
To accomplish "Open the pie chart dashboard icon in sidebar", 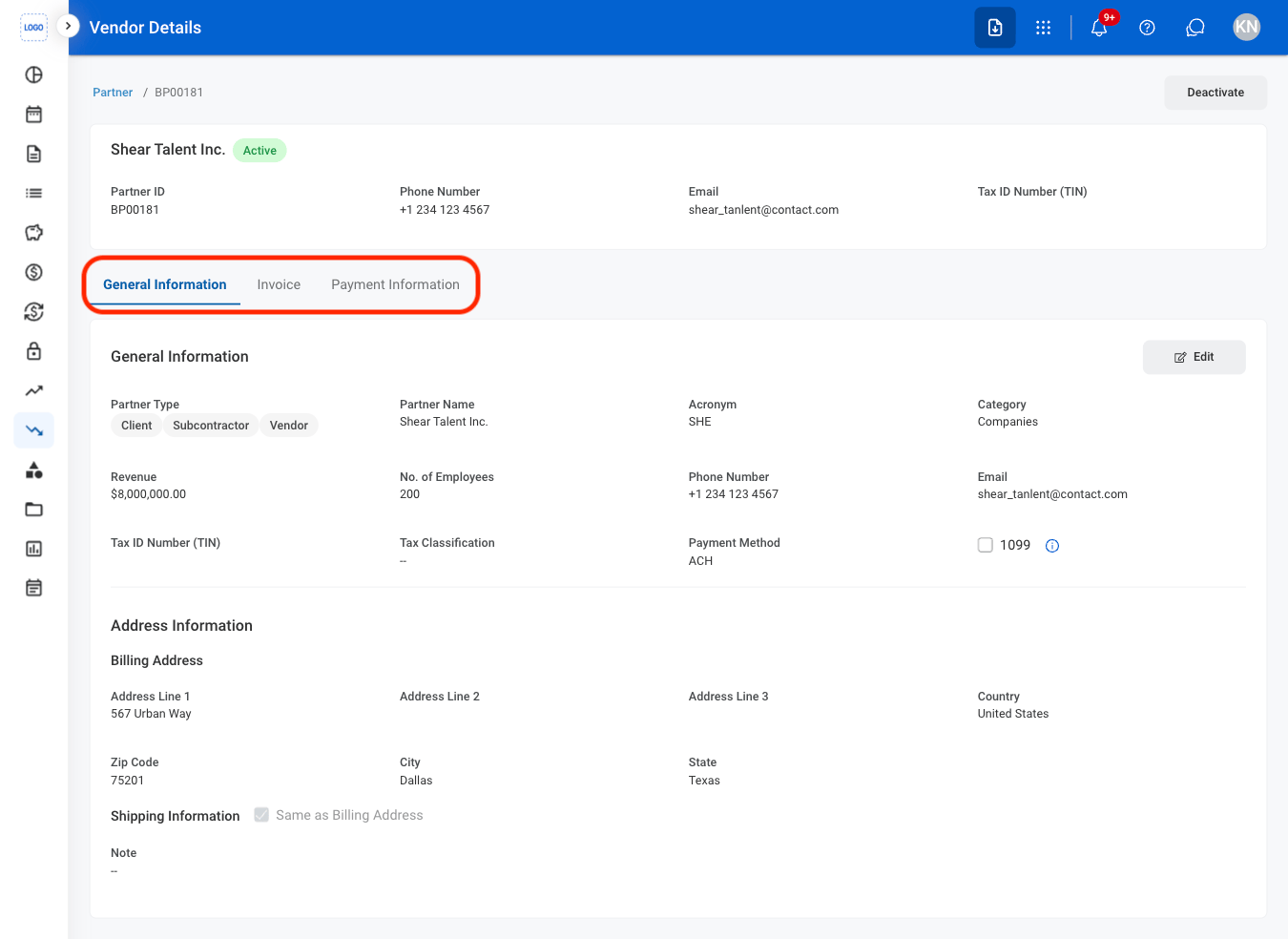I will (34, 74).
